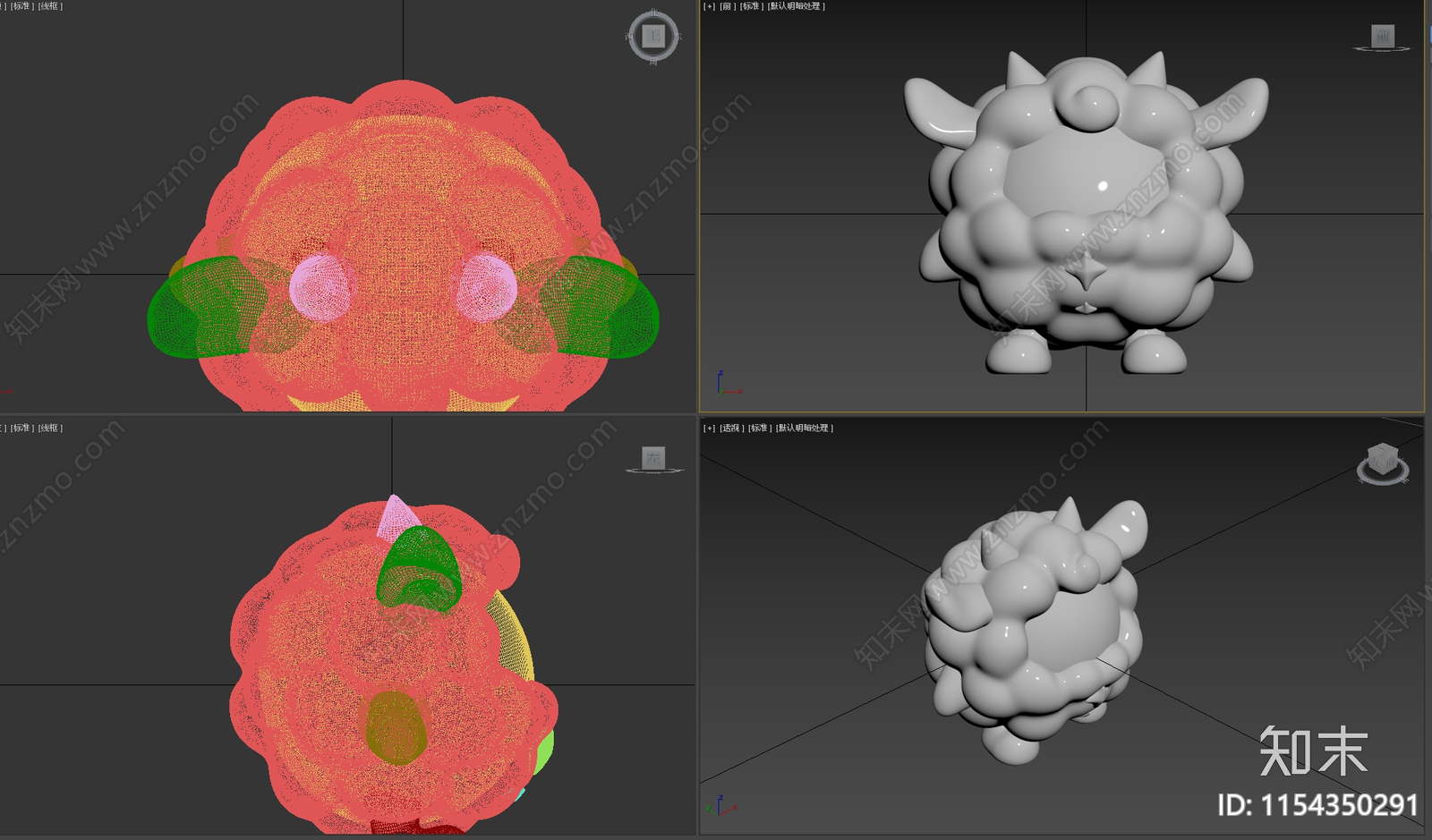The image size is (1432, 840).
Task: Open 标准 menu in the left viewport
Action: click(x=22, y=428)
